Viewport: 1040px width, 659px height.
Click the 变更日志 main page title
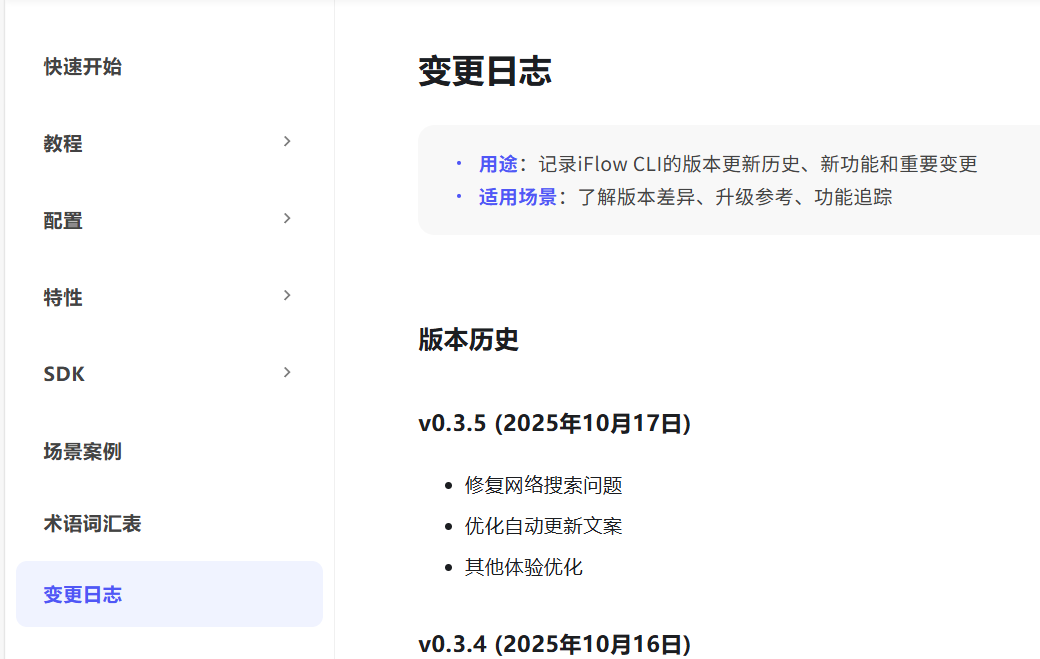(485, 71)
